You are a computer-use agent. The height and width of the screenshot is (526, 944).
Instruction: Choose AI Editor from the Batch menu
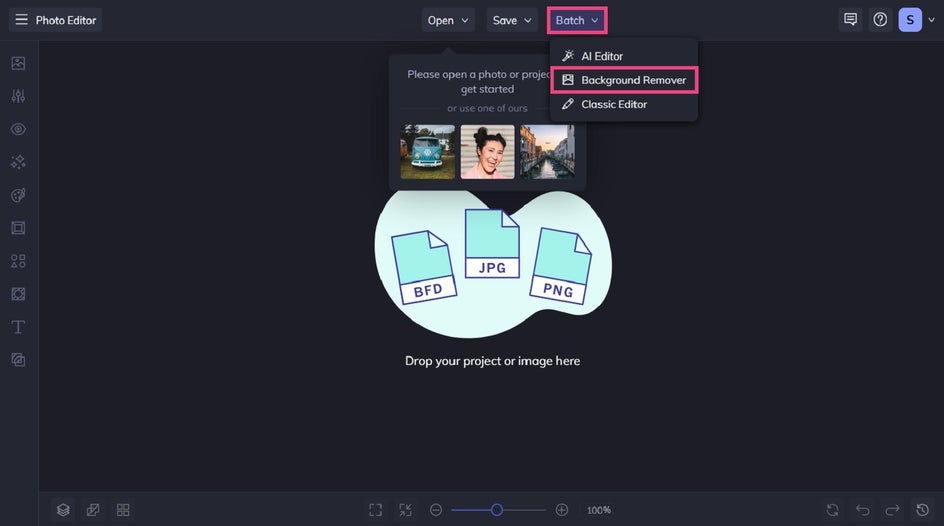624,56
